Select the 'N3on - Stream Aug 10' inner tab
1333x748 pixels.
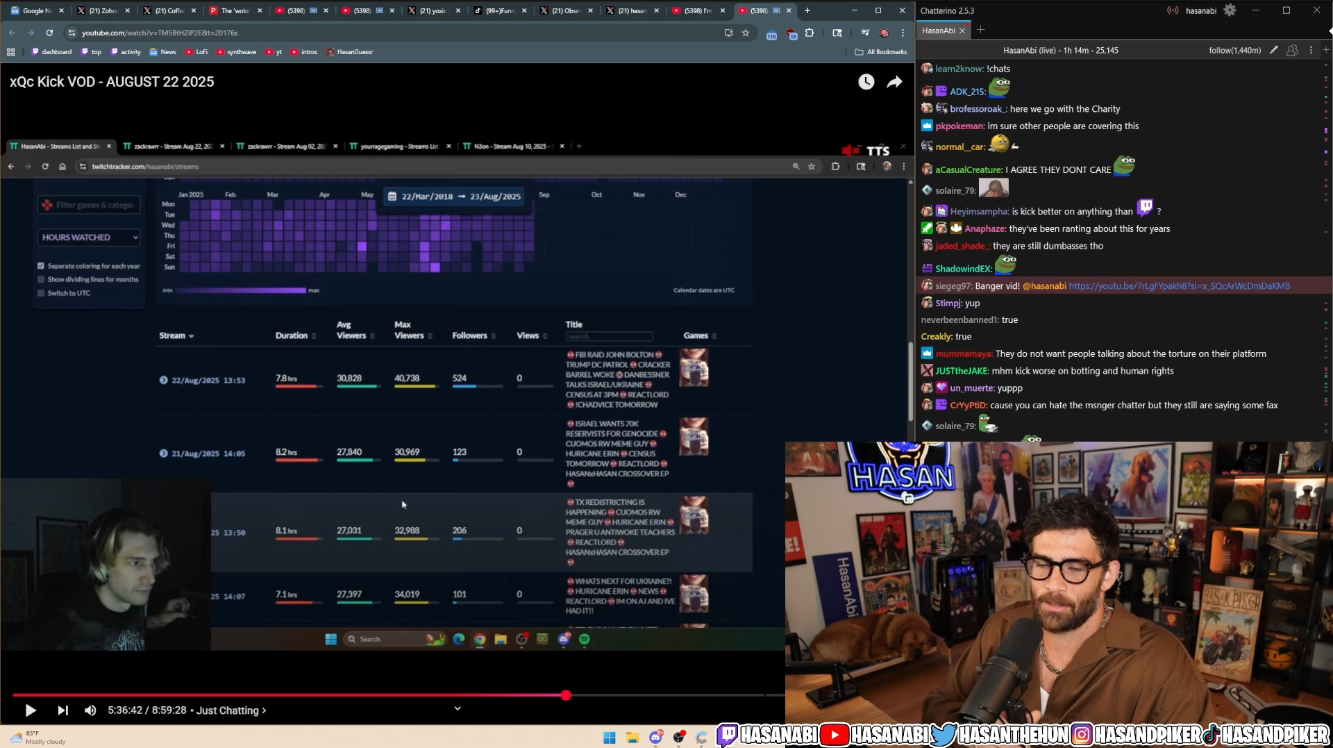511,146
